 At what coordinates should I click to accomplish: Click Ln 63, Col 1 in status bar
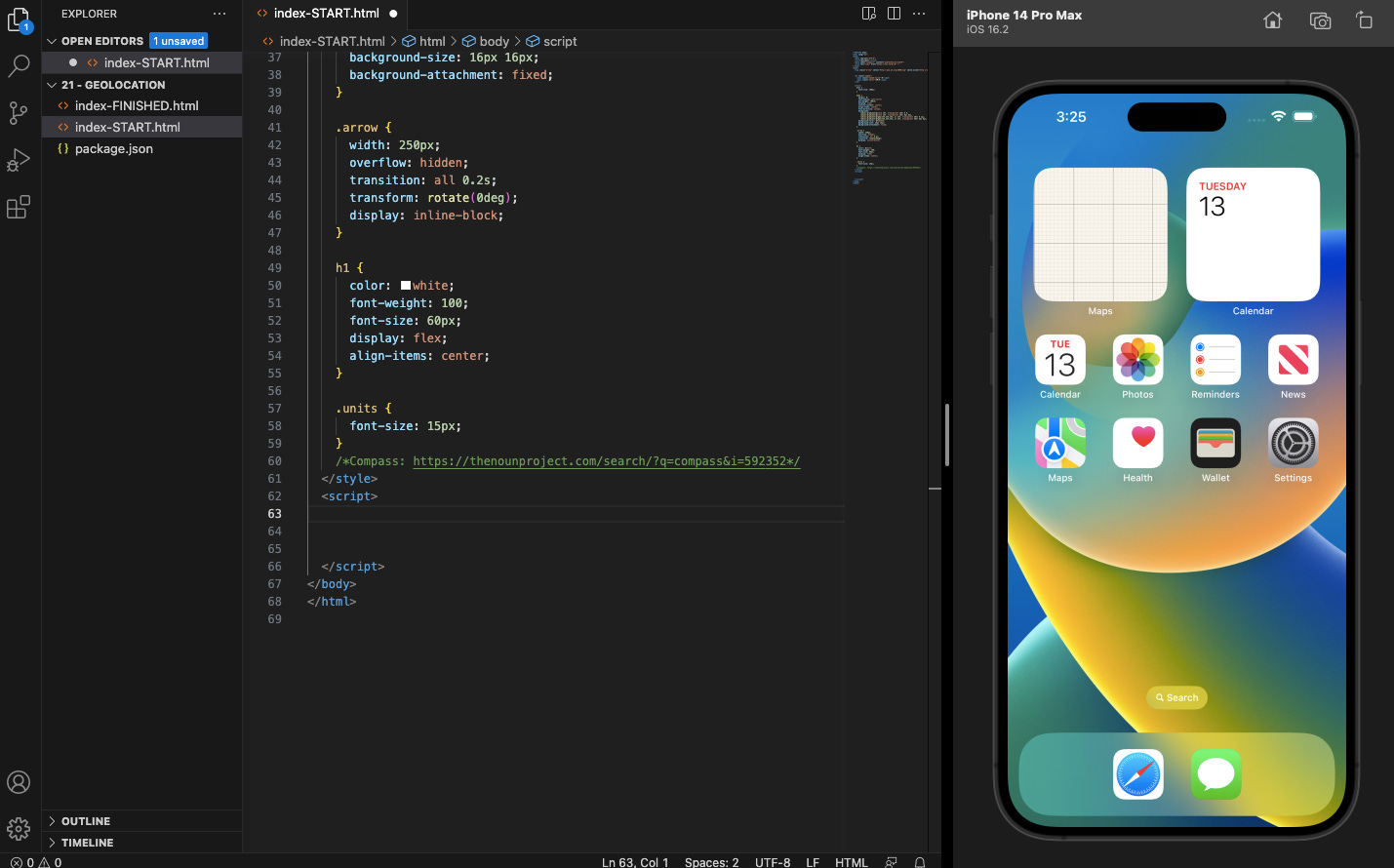pyautogui.click(x=635, y=862)
